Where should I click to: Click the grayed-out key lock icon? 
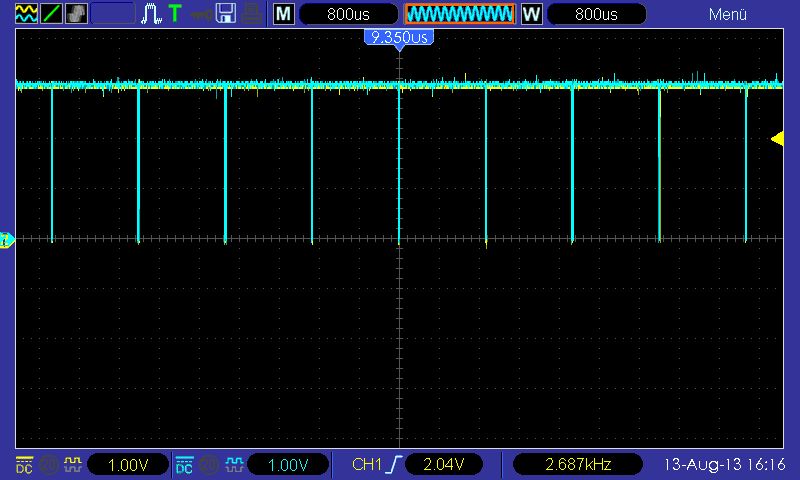[x=201, y=14]
